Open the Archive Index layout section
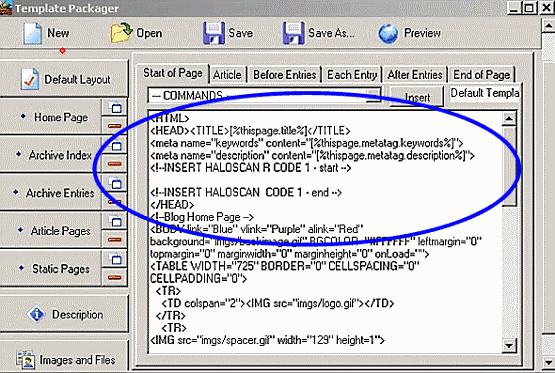 click(x=51, y=155)
